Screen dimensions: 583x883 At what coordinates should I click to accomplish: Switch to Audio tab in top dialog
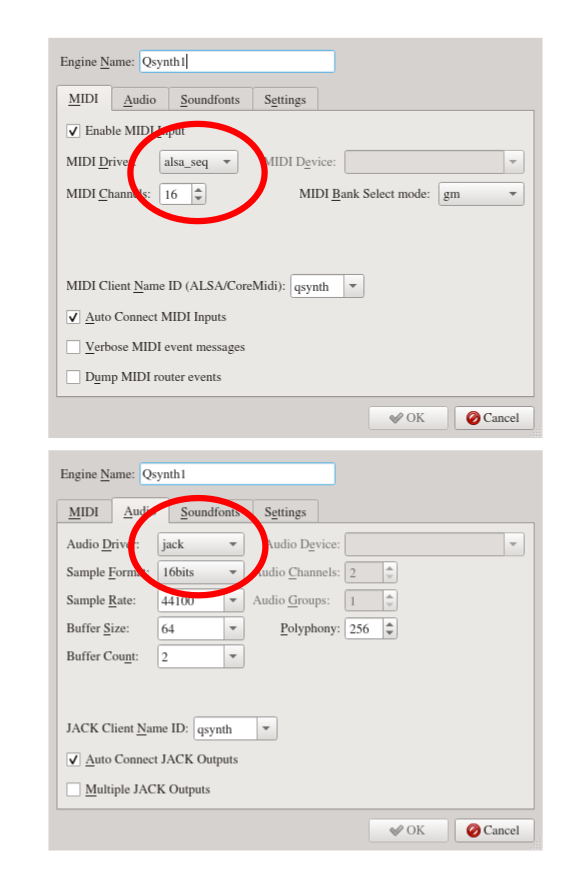pyautogui.click(x=140, y=100)
